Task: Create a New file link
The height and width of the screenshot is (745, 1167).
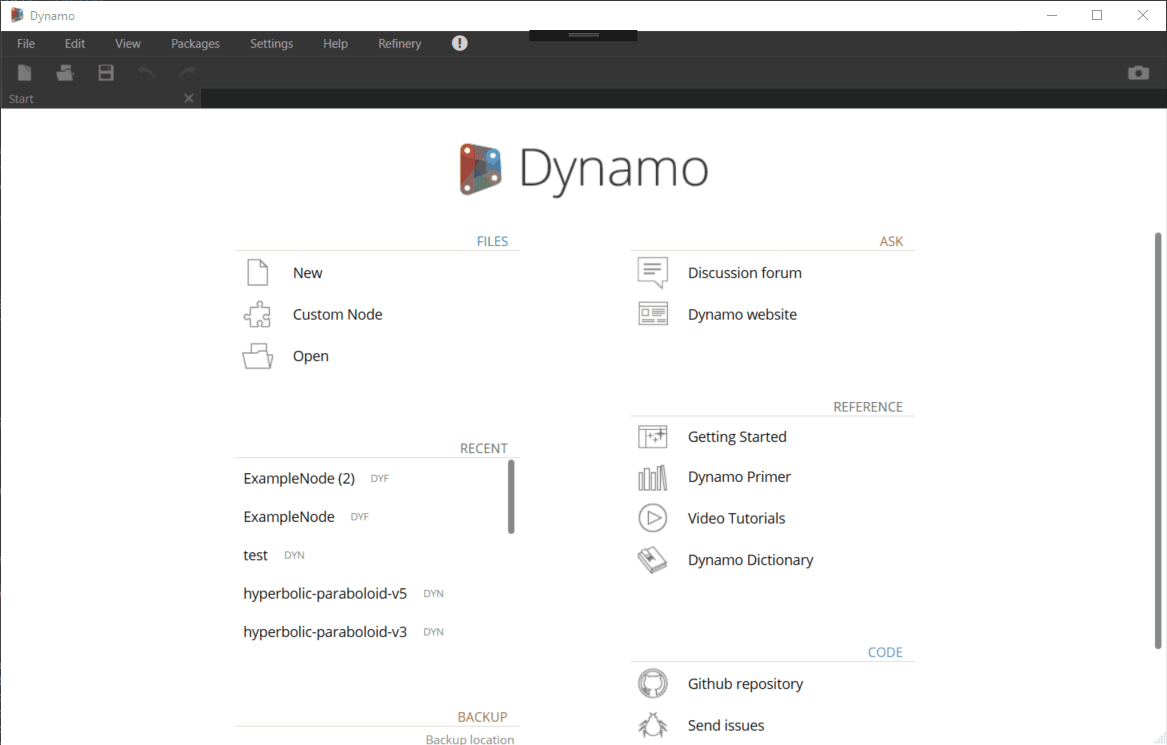Action: pyautogui.click(x=307, y=272)
